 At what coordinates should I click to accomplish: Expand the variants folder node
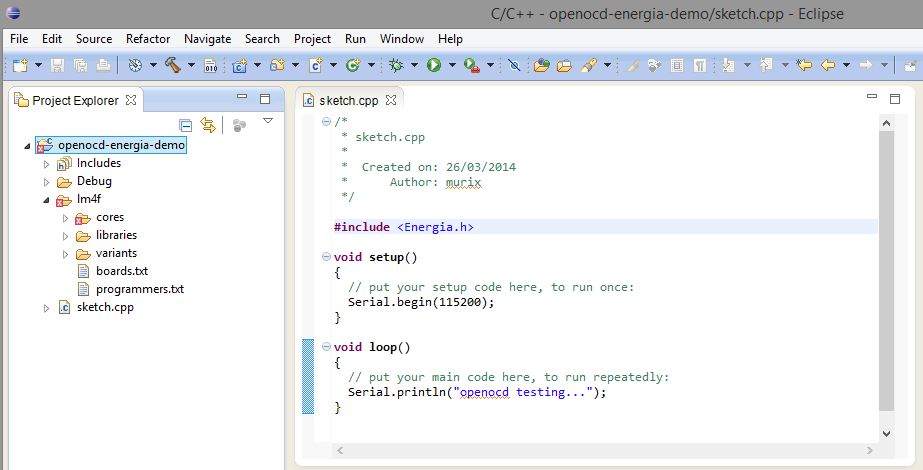click(x=65, y=254)
